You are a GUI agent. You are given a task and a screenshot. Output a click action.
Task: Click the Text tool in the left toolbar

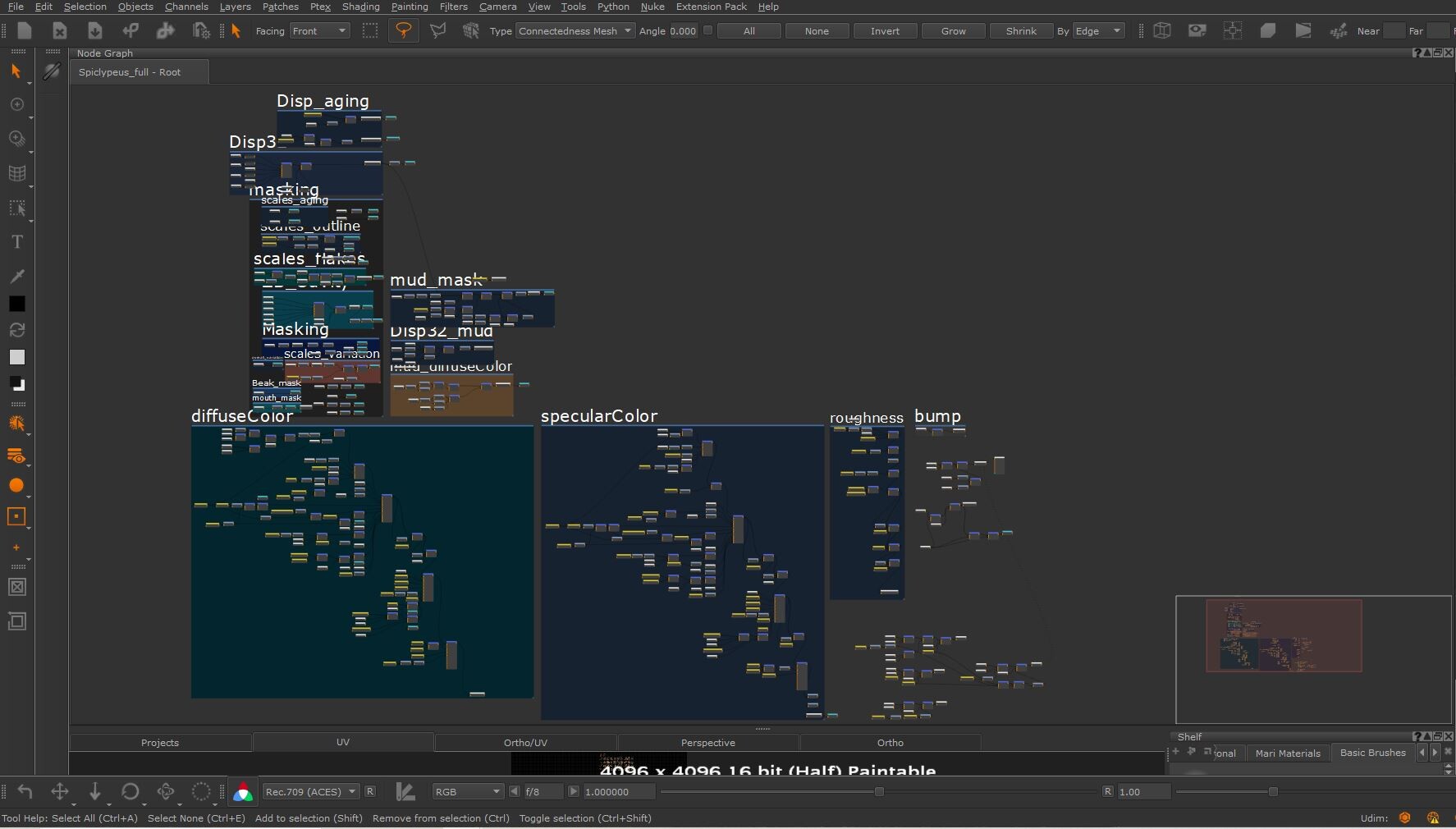(x=16, y=242)
